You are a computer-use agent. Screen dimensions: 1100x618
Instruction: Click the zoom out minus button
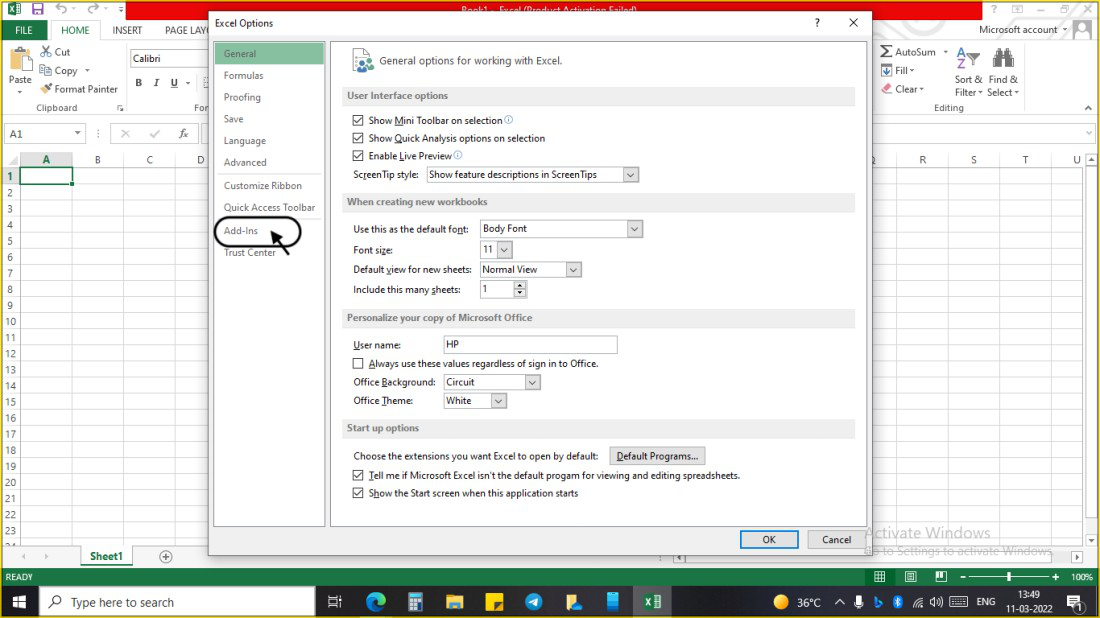963,577
